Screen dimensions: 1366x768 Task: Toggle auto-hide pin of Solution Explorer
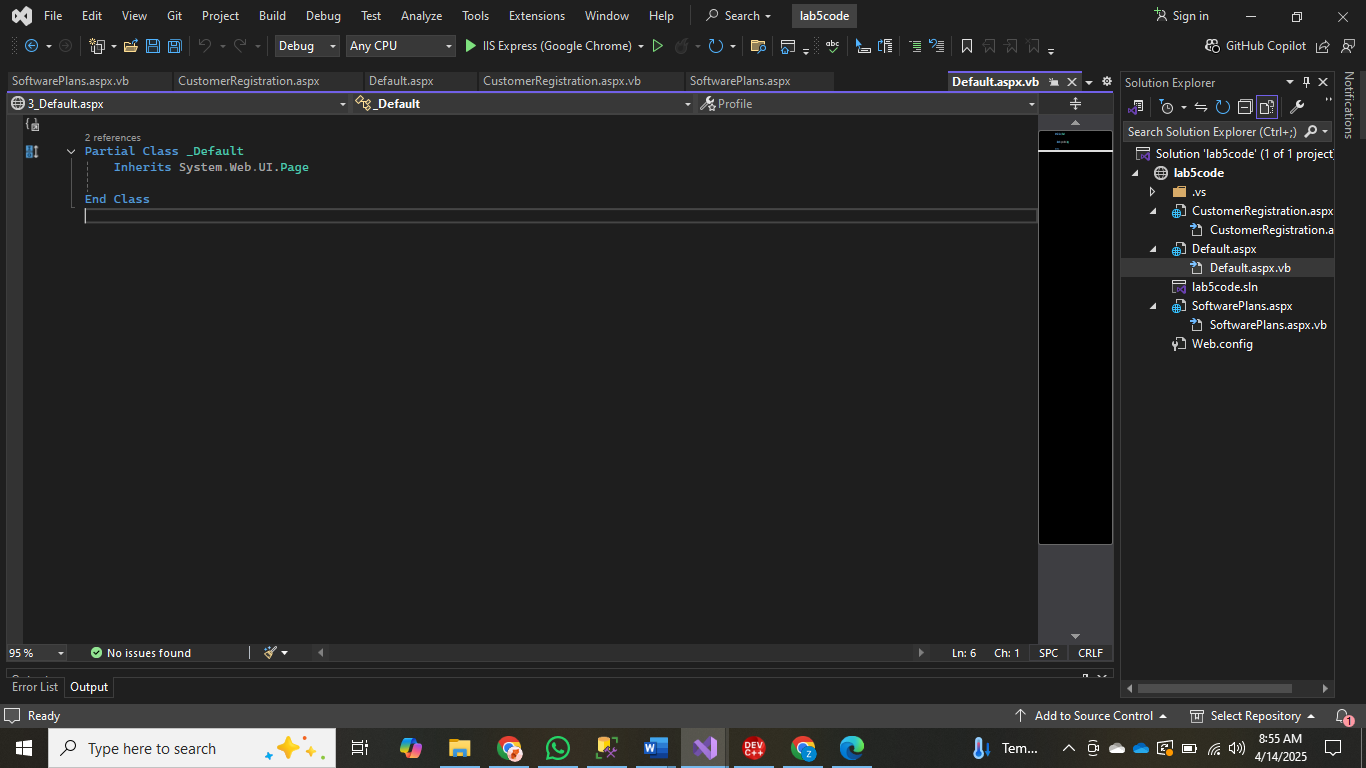(1306, 82)
